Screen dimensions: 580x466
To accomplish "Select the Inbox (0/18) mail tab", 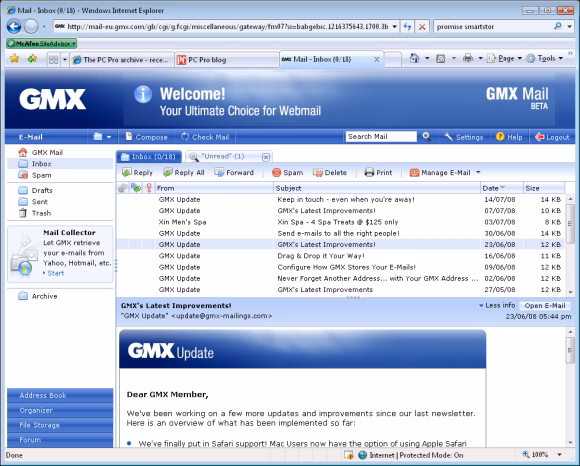I will click(149, 157).
